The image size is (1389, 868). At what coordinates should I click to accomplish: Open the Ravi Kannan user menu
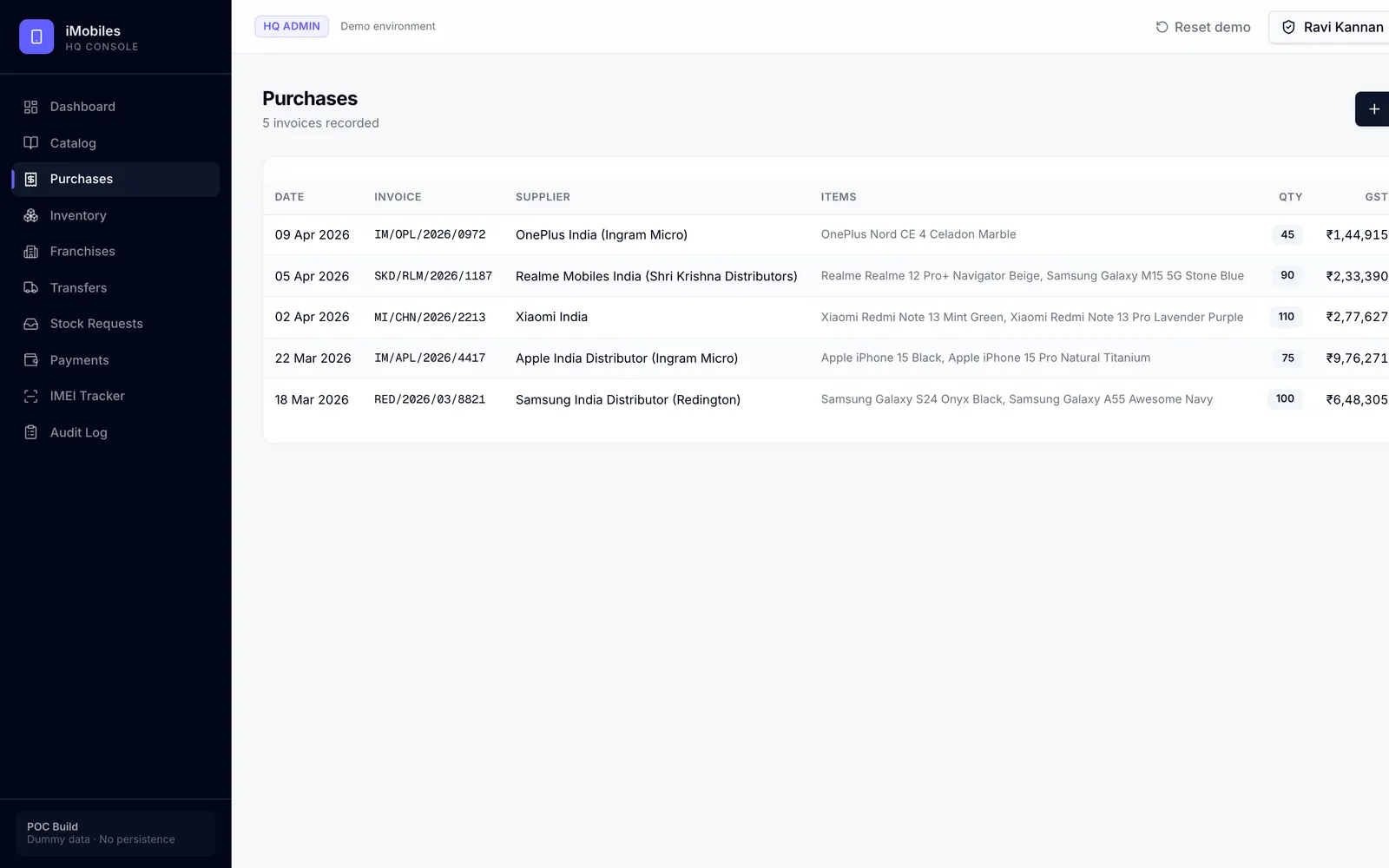click(x=1330, y=27)
